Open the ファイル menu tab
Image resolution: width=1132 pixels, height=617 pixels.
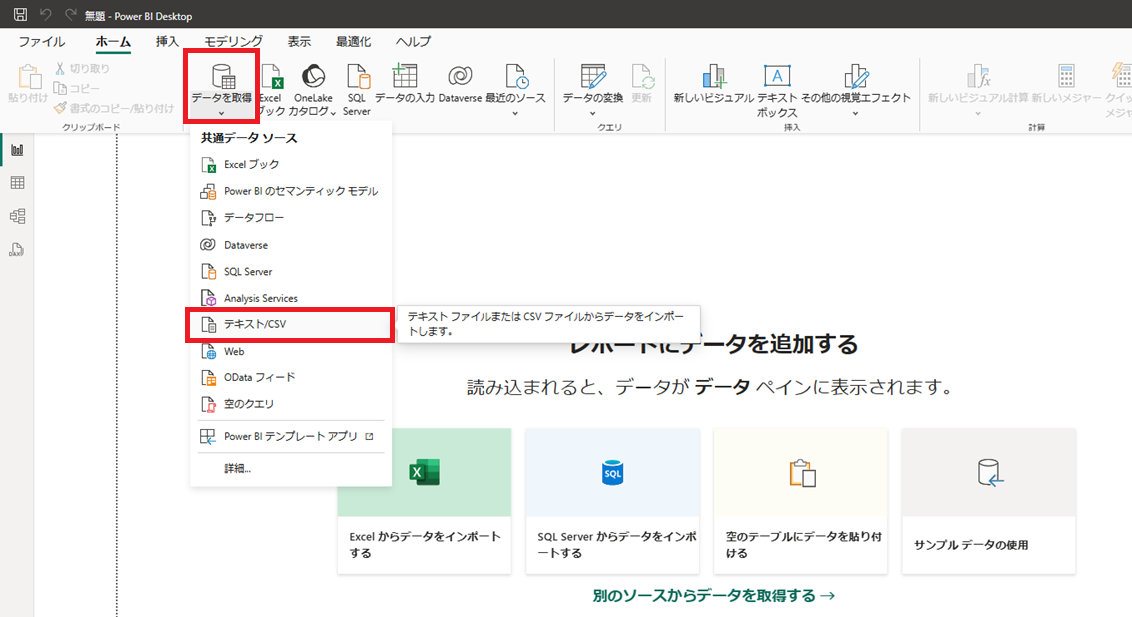coord(42,41)
